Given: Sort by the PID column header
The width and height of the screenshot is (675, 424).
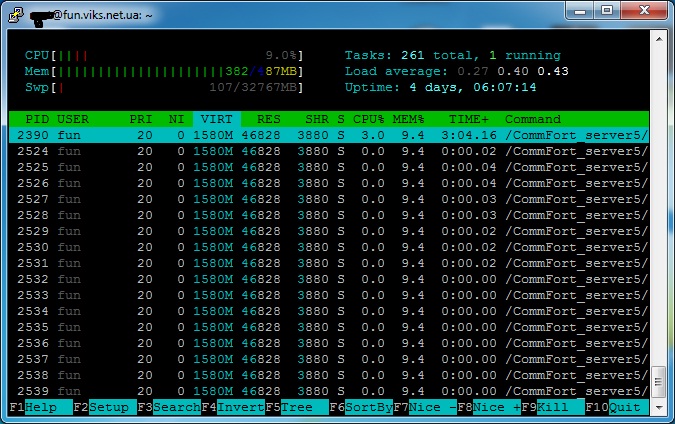Looking at the screenshot, I should (37, 119).
